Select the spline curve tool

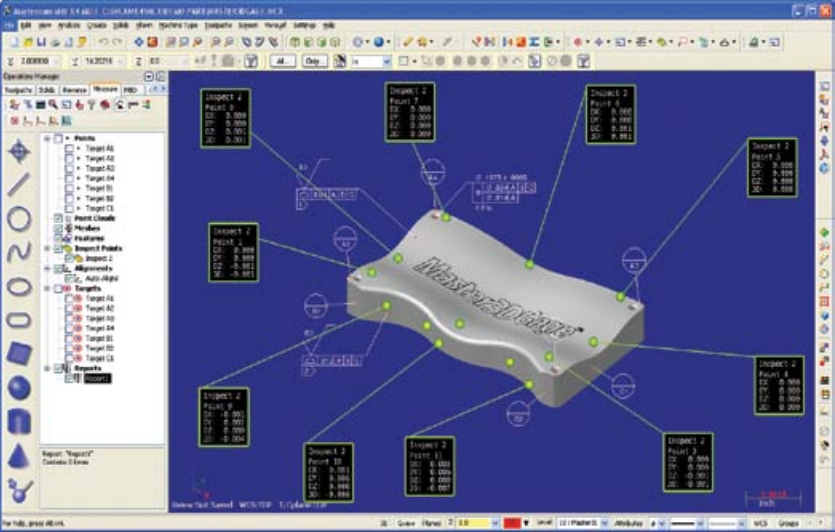(x=19, y=252)
